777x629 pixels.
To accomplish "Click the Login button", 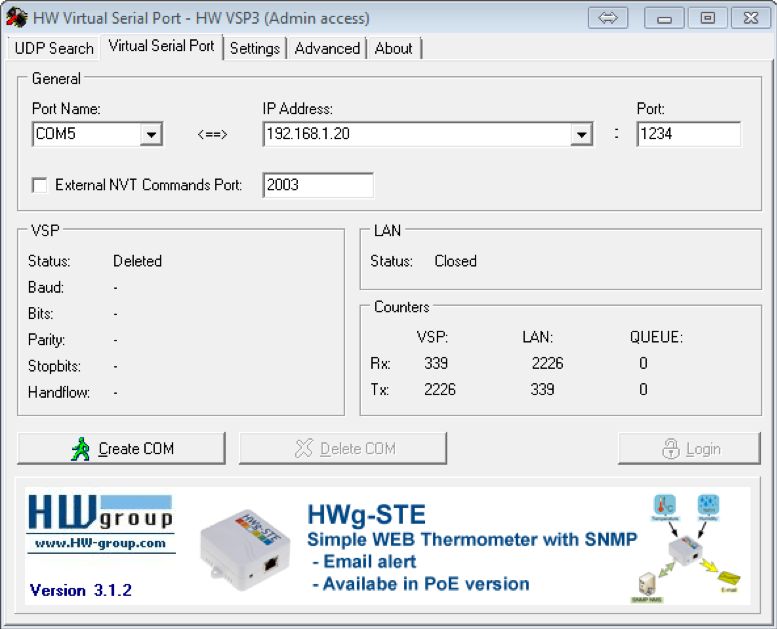I will point(689,449).
